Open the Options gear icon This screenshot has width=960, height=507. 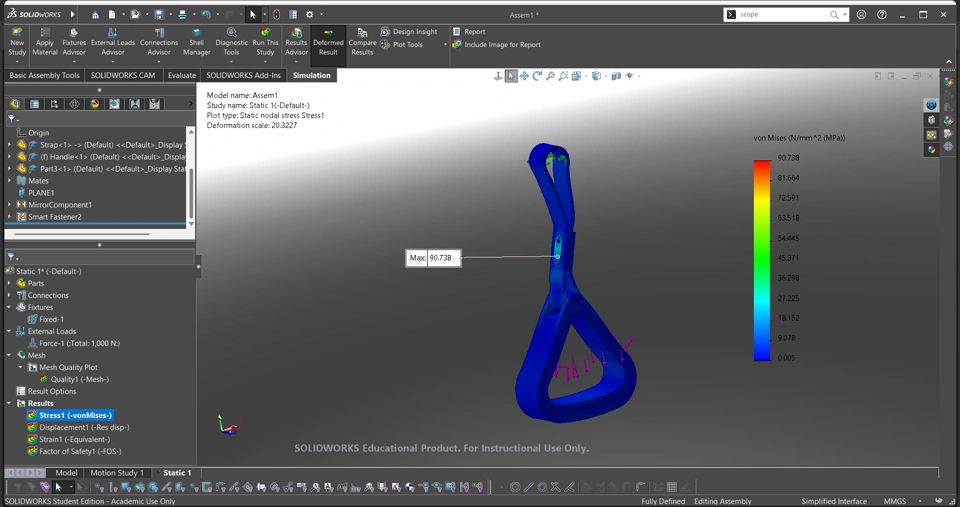point(309,15)
